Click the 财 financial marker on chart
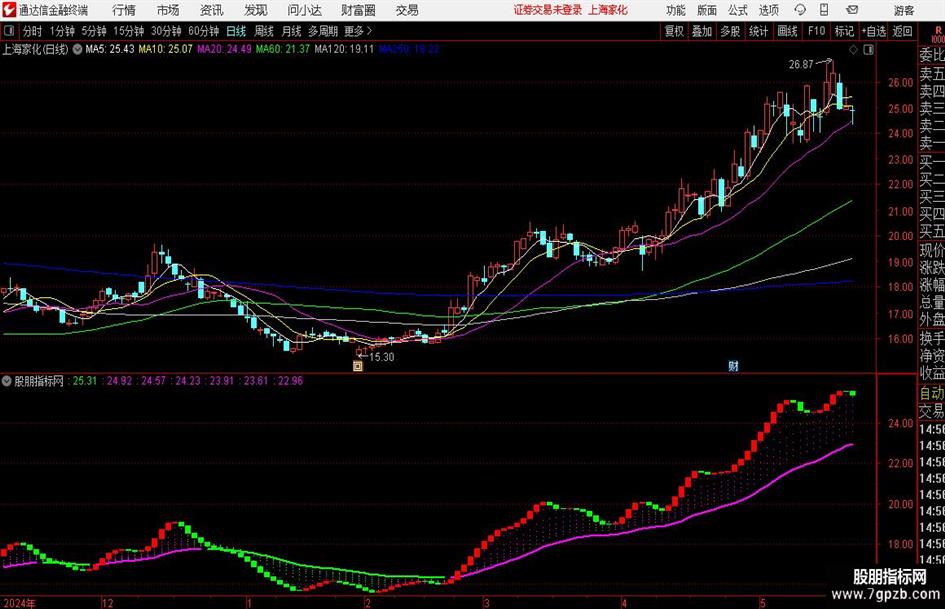This screenshot has width=945, height=609. 733,366
